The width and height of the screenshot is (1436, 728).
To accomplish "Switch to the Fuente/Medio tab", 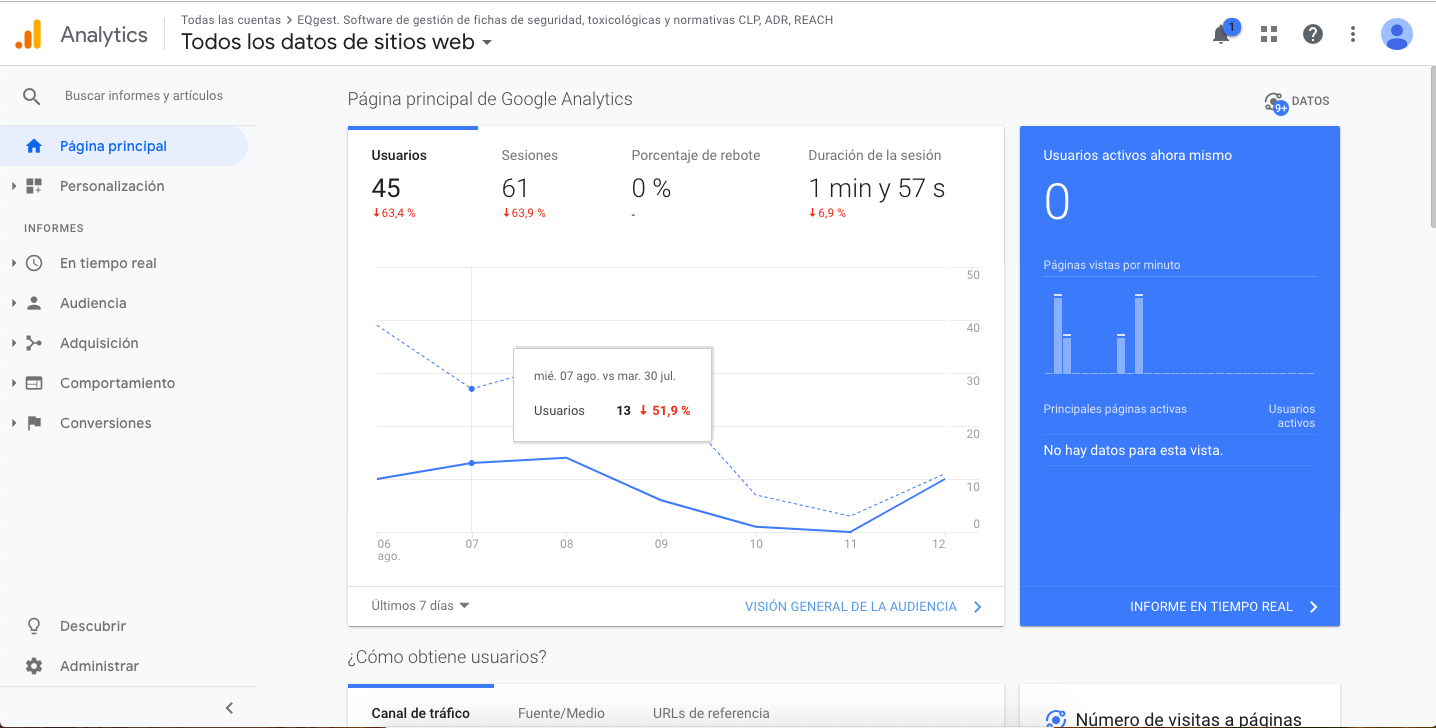I will coord(561,712).
